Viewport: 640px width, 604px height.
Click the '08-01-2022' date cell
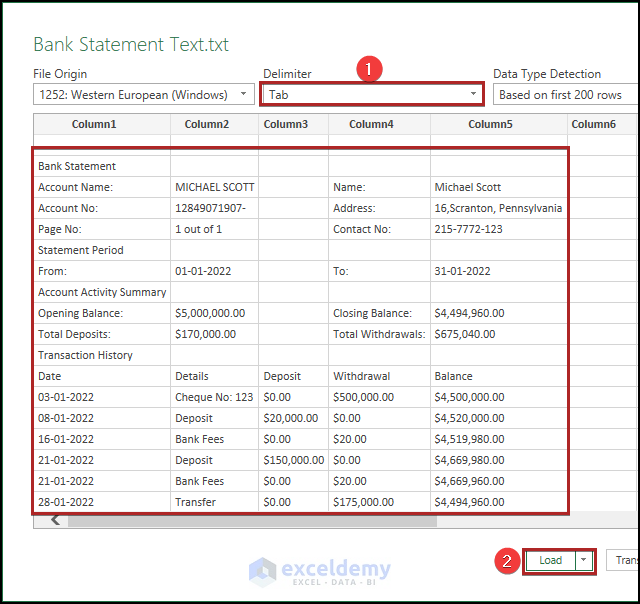click(102, 418)
